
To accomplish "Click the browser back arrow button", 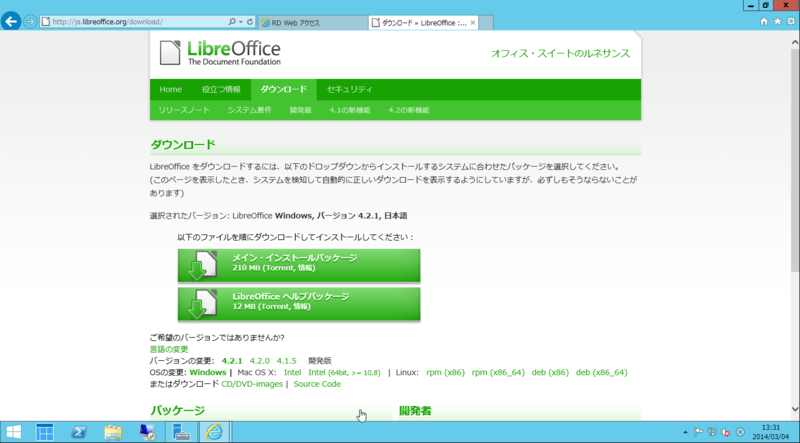I will (11, 21).
